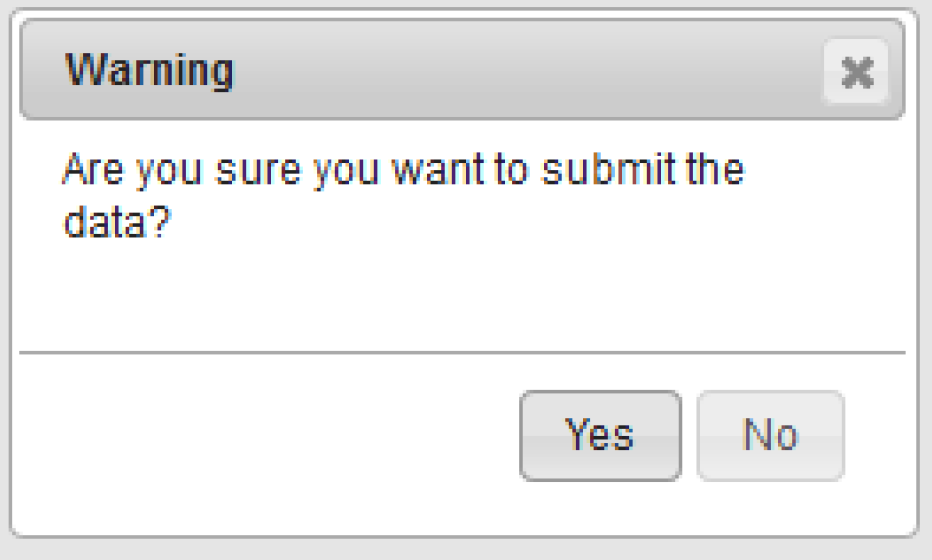This screenshot has width=932, height=560.
Task: Hit the X icon in the Warning header
Action: tap(856, 73)
